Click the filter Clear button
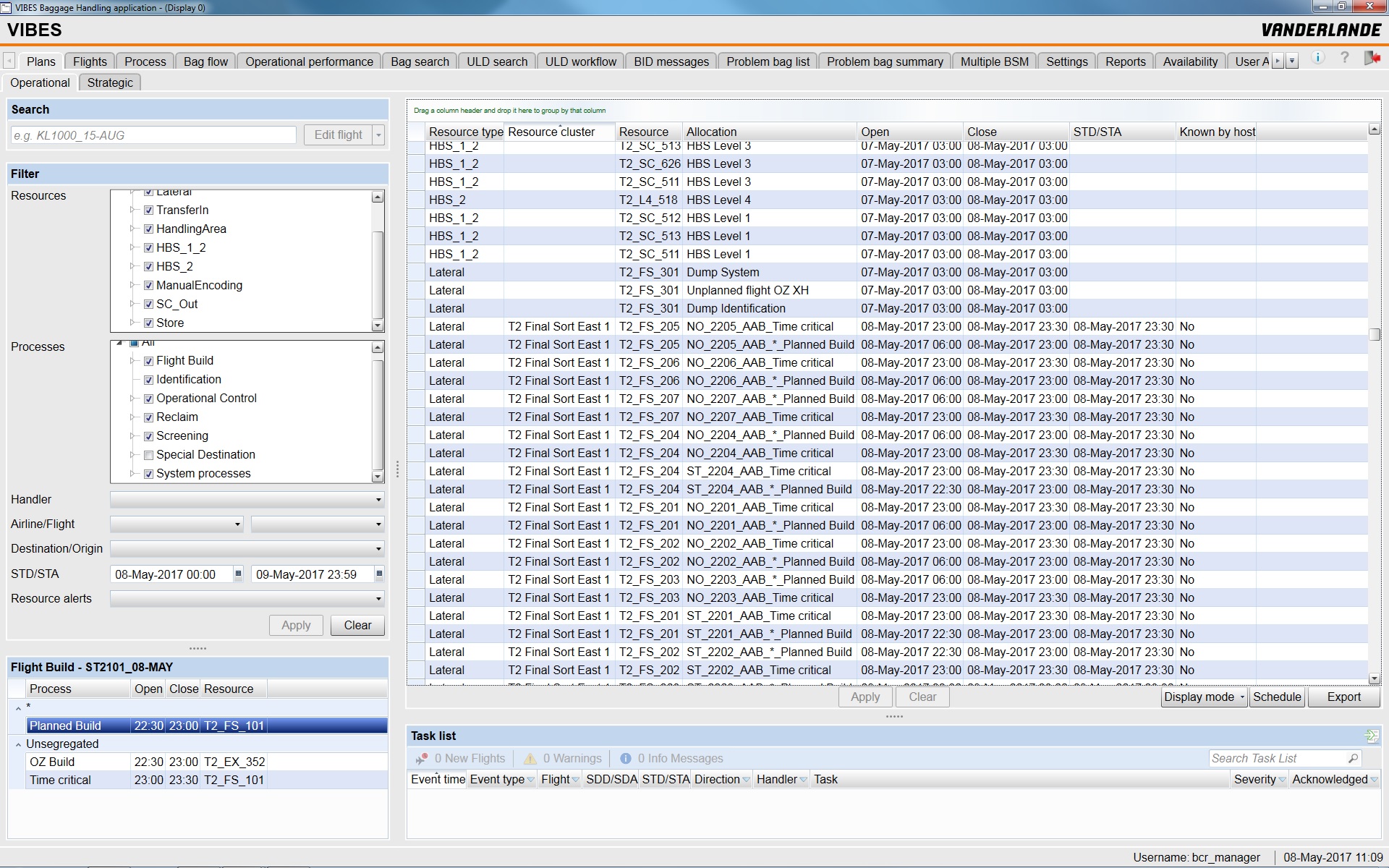 (x=357, y=625)
